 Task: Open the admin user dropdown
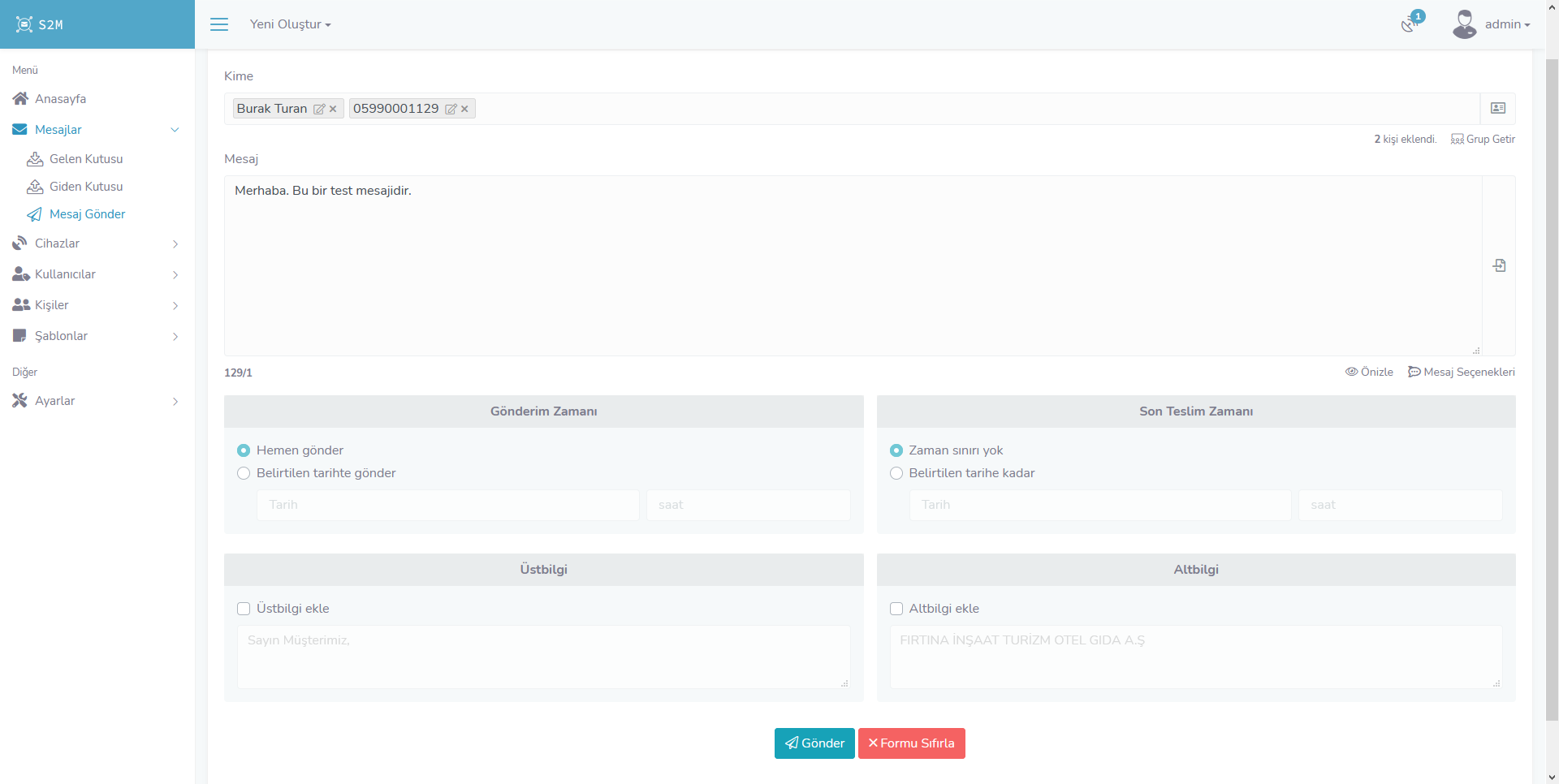pyautogui.click(x=1492, y=24)
